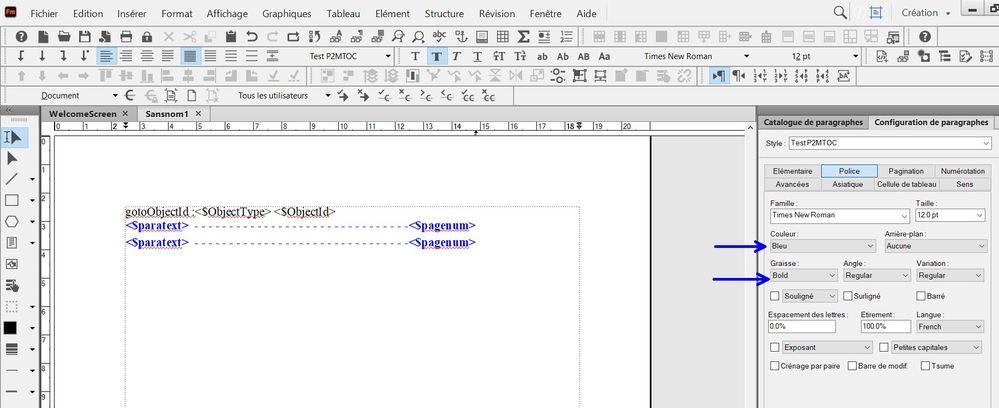
Task: Click the search magnifier at top right
Action: click(x=840, y=12)
